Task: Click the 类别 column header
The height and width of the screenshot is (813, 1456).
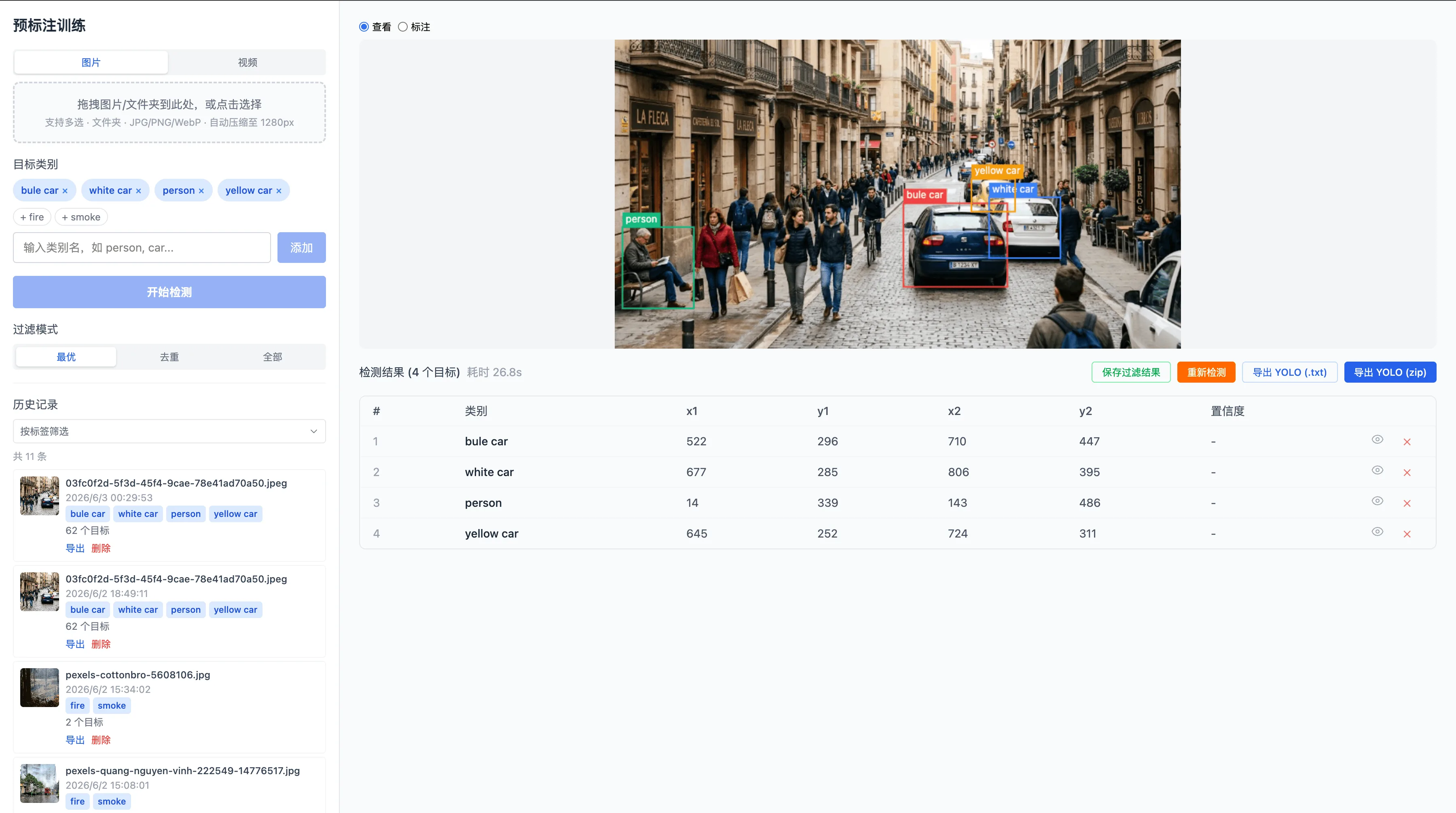Action: point(476,411)
